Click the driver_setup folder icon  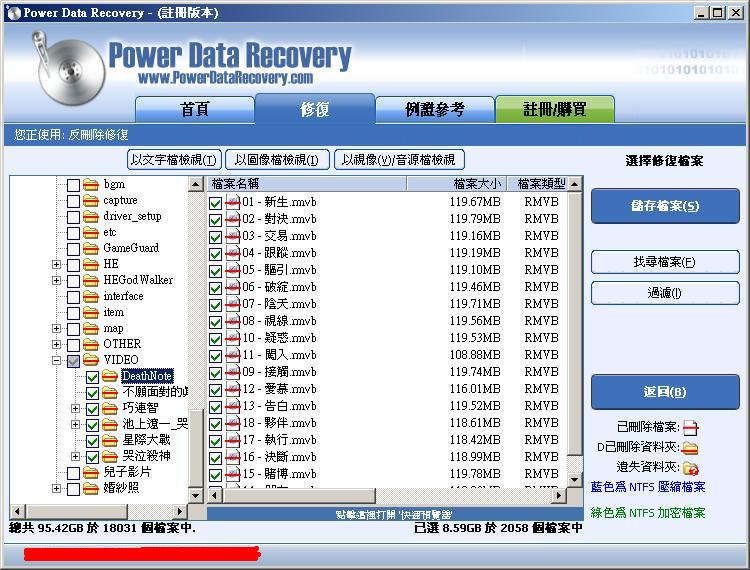tap(91, 217)
